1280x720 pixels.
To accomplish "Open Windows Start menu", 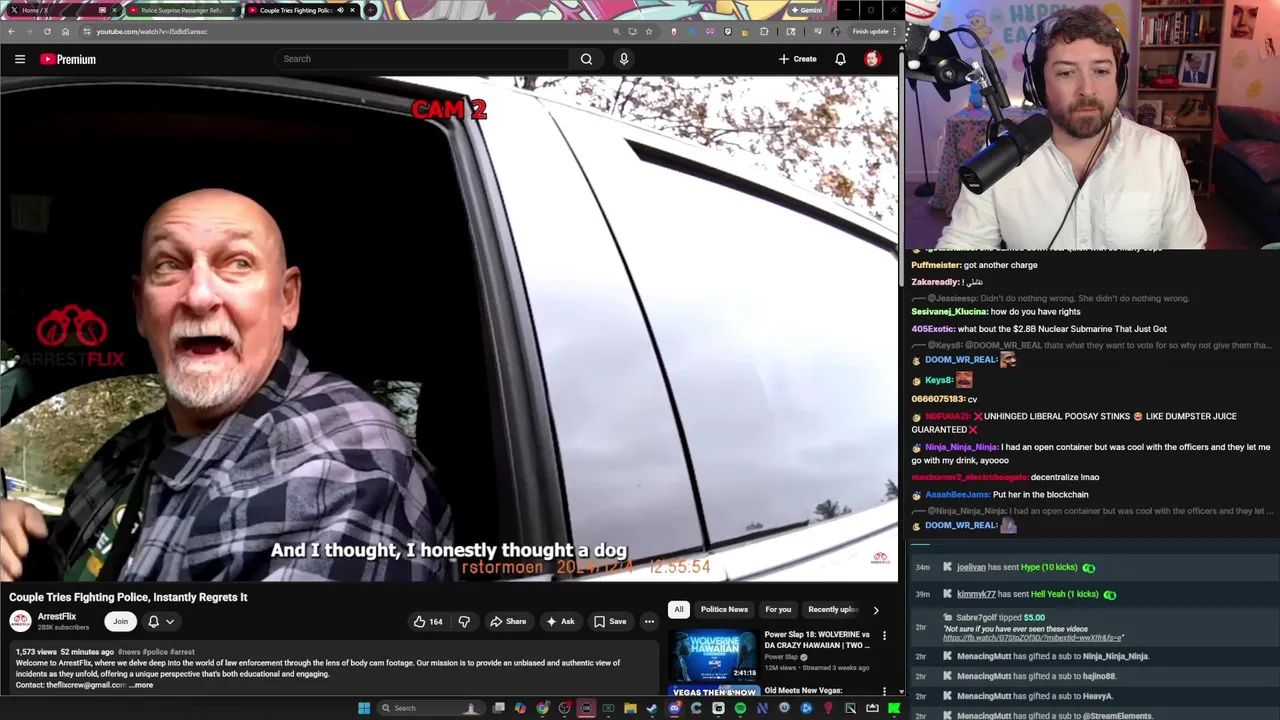I will 364,708.
